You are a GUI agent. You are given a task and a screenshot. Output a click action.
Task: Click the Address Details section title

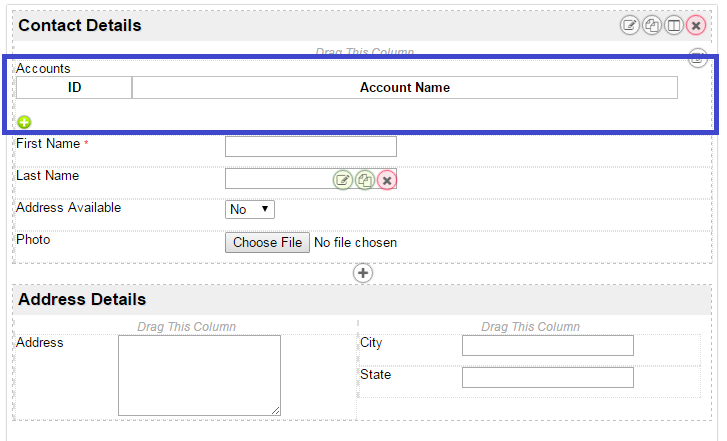(x=82, y=299)
